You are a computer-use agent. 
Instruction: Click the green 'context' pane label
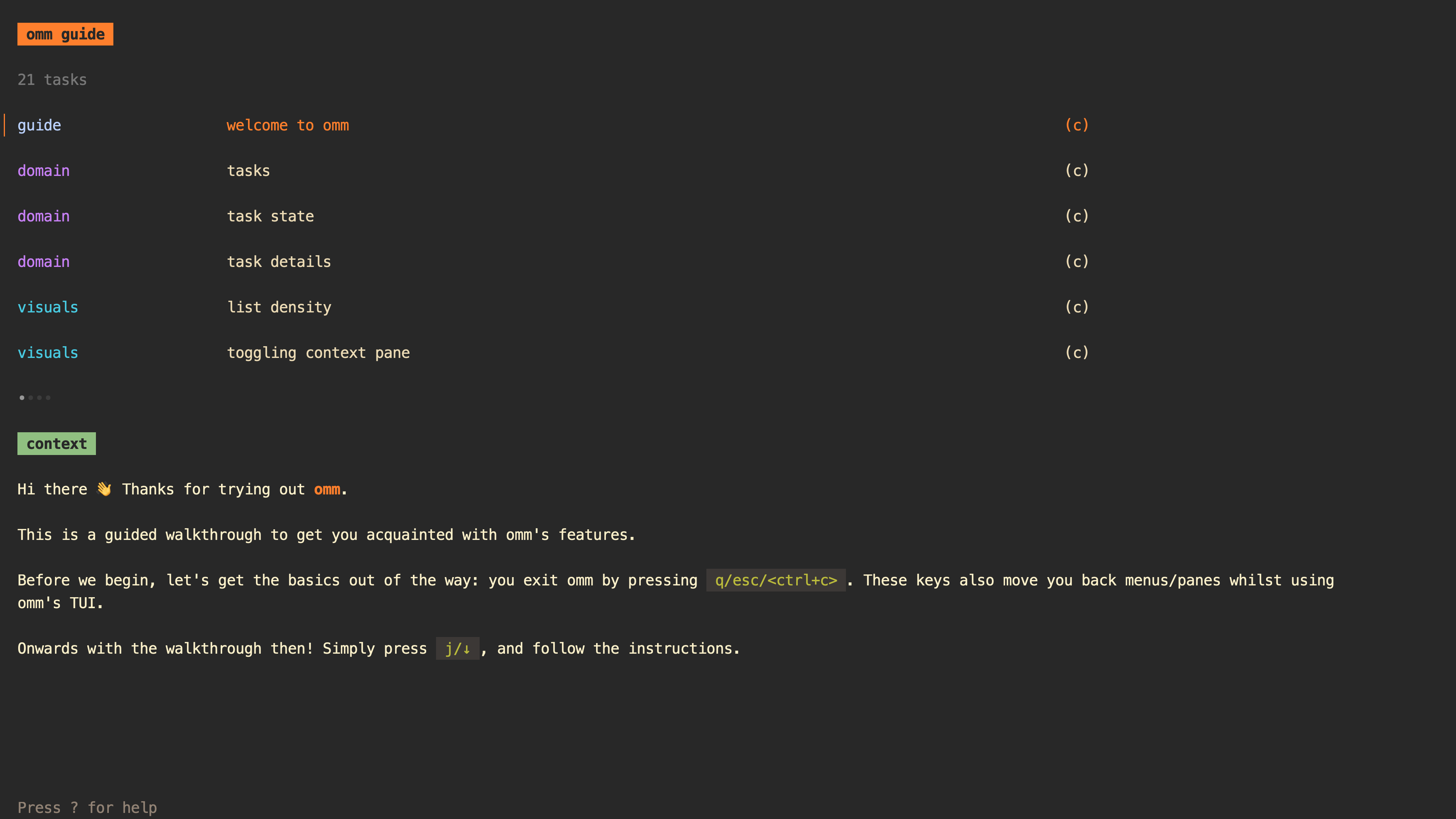56,444
